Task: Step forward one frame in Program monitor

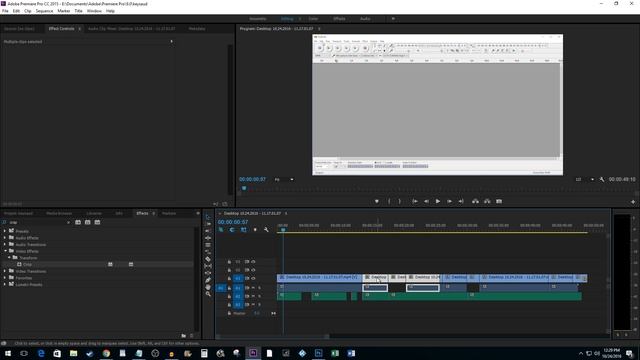Action: point(449,201)
